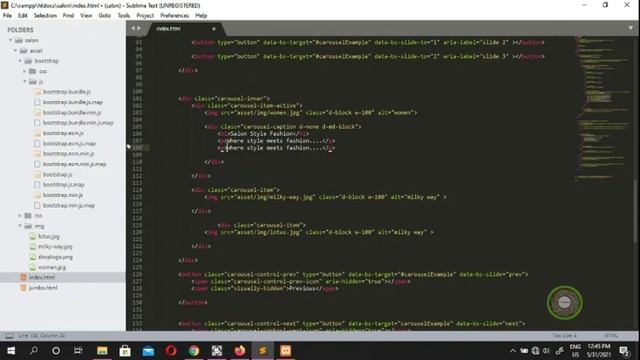640x360 pixels.
Task: Click the file icon beside bootstrap.js
Action: [x=37, y=174]
